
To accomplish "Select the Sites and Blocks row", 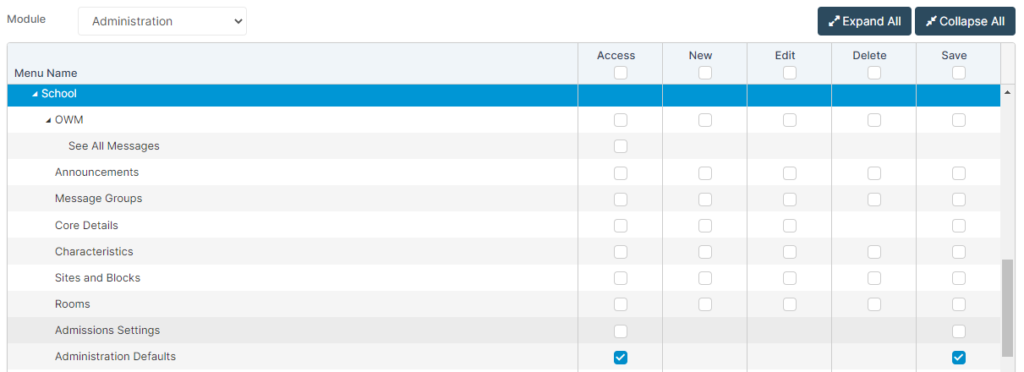I will 504,278.
